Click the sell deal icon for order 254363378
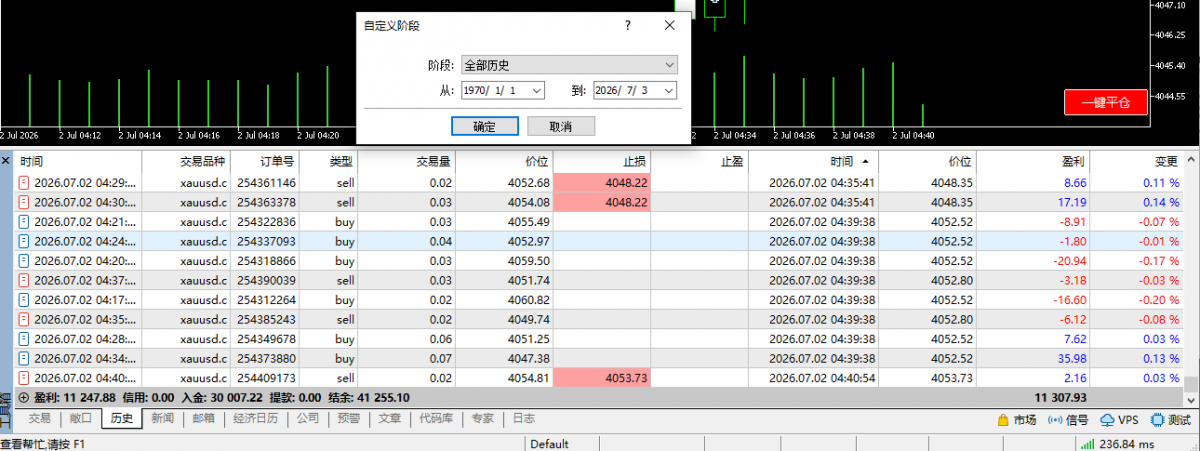Viewport: 1200px width, 451px height. (25, 202)
